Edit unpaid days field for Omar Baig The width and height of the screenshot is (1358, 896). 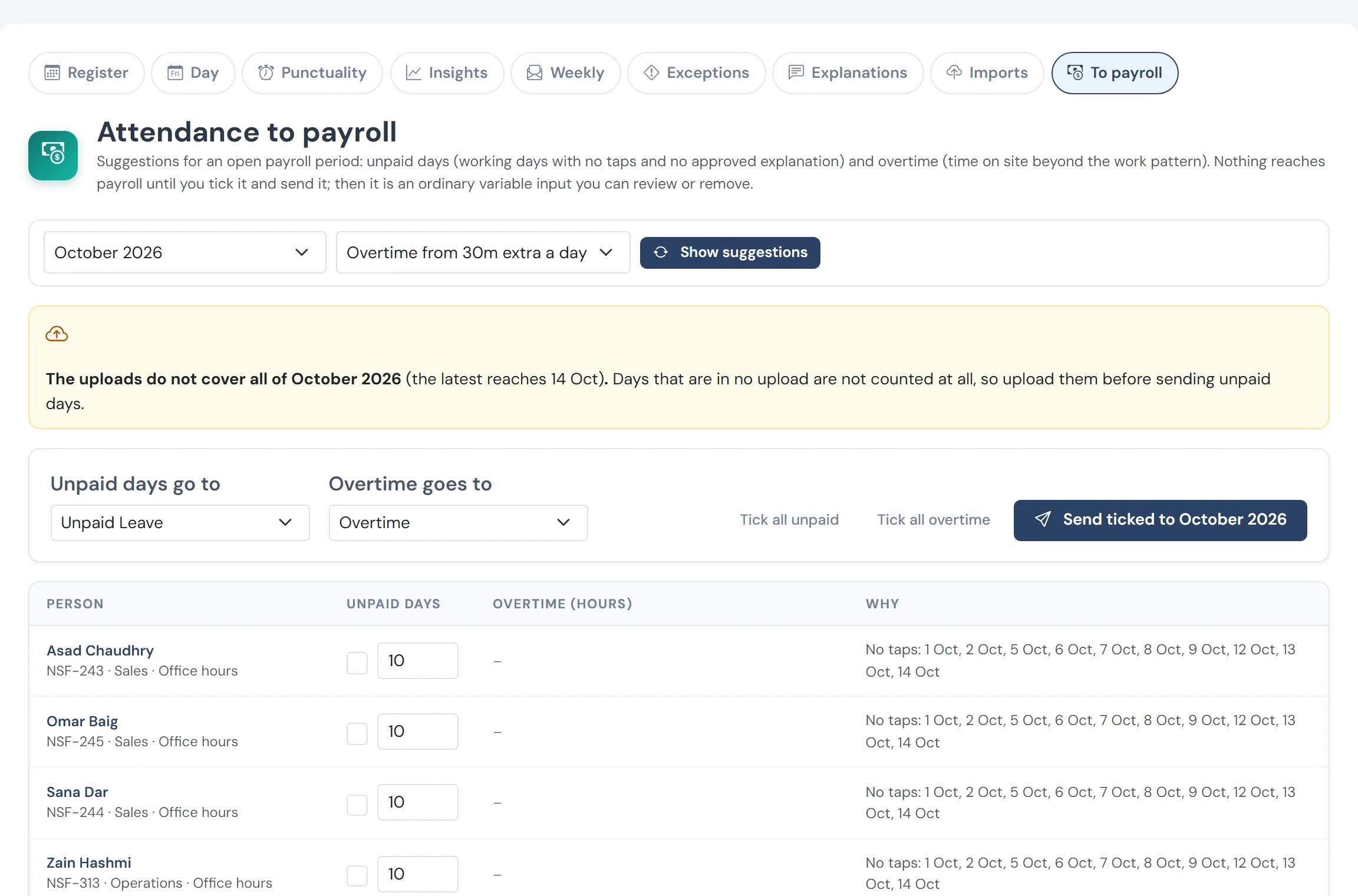coord(418,732)
